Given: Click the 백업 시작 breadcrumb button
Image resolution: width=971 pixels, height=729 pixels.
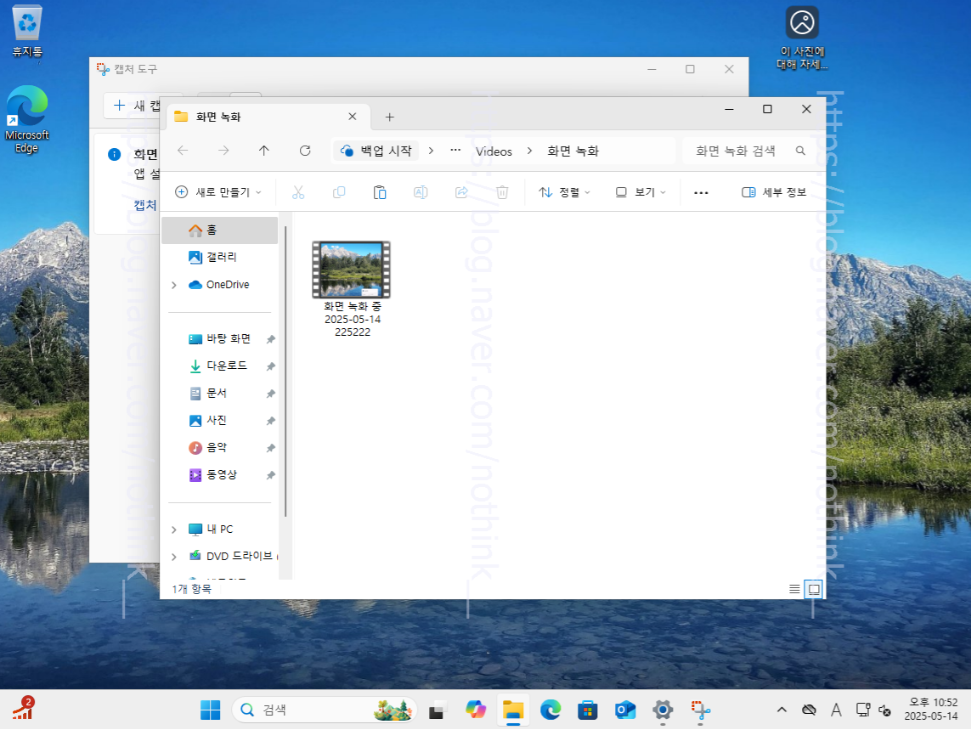Looking at the screenshot, I should [x=377, y=151].
